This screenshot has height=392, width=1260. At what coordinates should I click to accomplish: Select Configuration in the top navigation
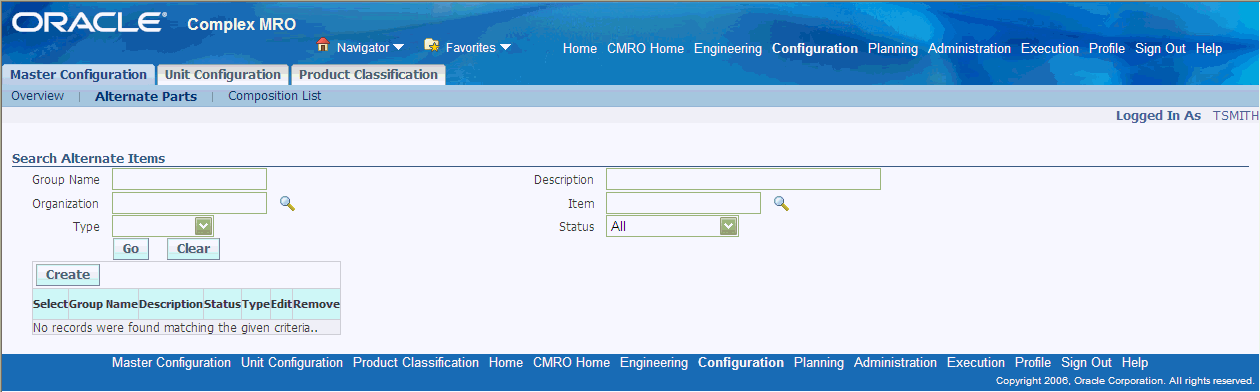click(815, 48)
